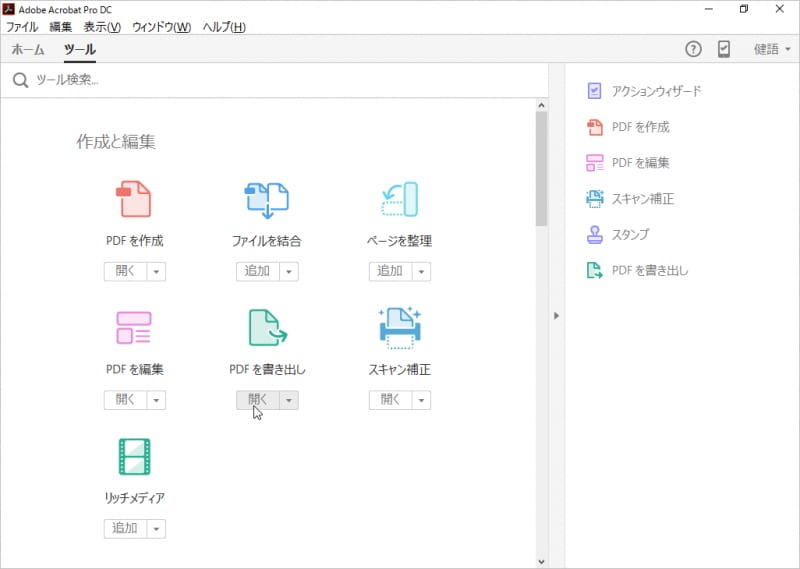
Task: Click アクションウィザード label in right panel
Action: (x=657, y=91)
